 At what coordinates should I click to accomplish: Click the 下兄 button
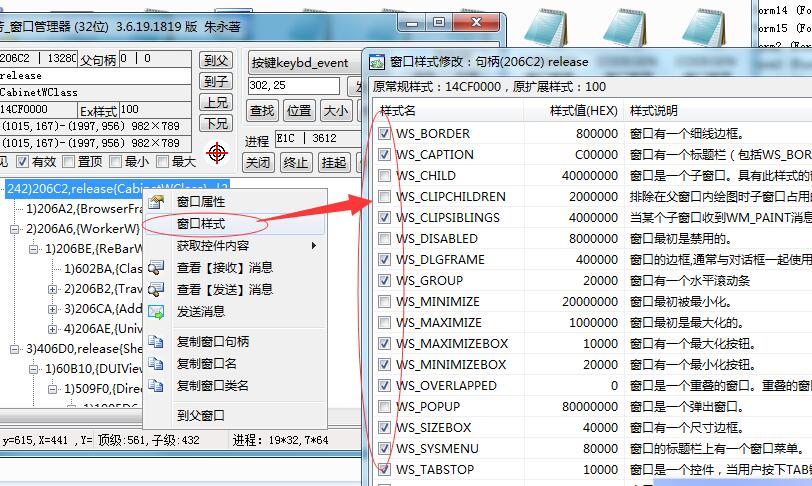tap(216, 123)
